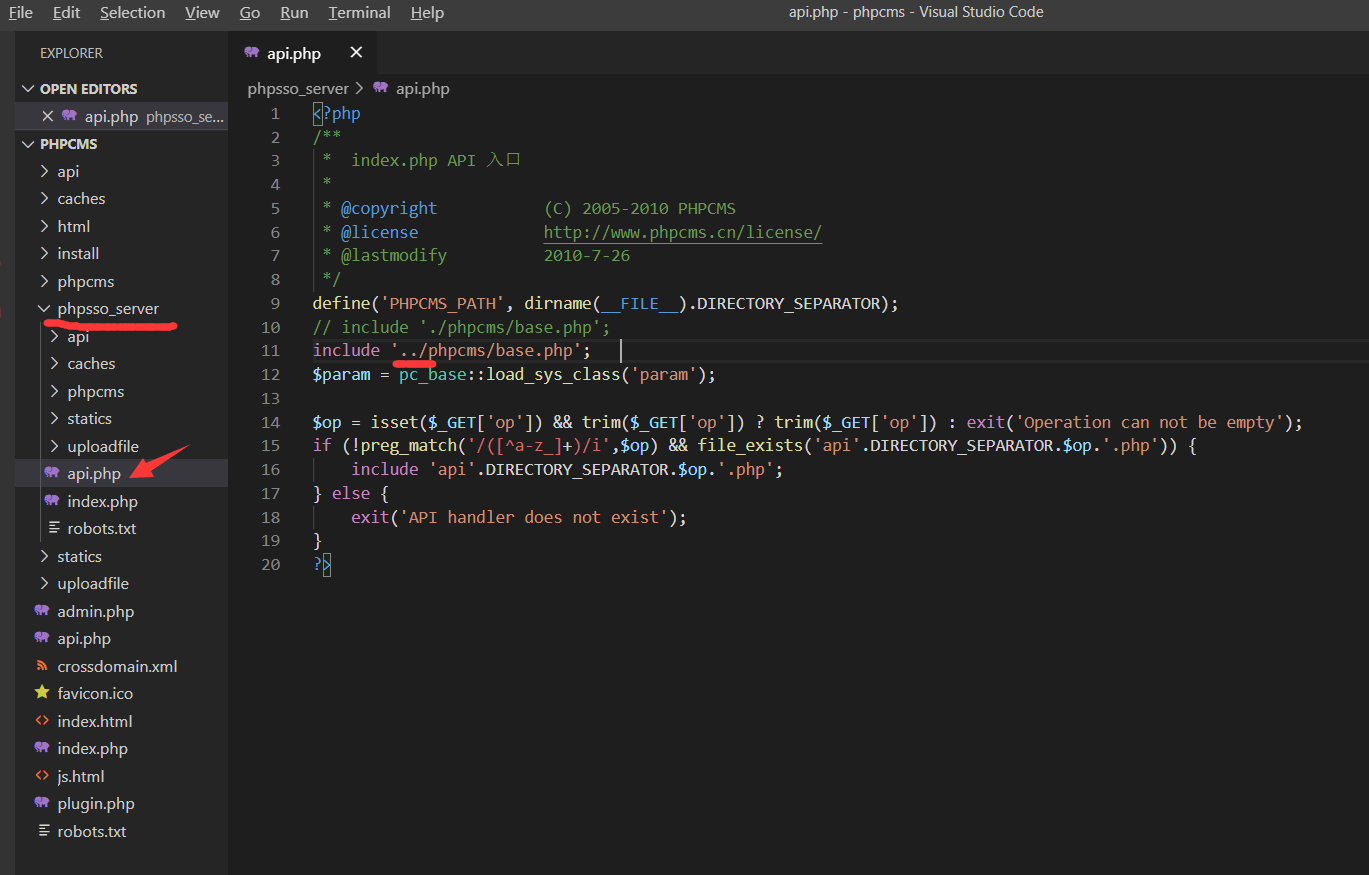This screenshot has height=875, width=1369.
Task: Open the Terminal menu
Action: (360, 13)
